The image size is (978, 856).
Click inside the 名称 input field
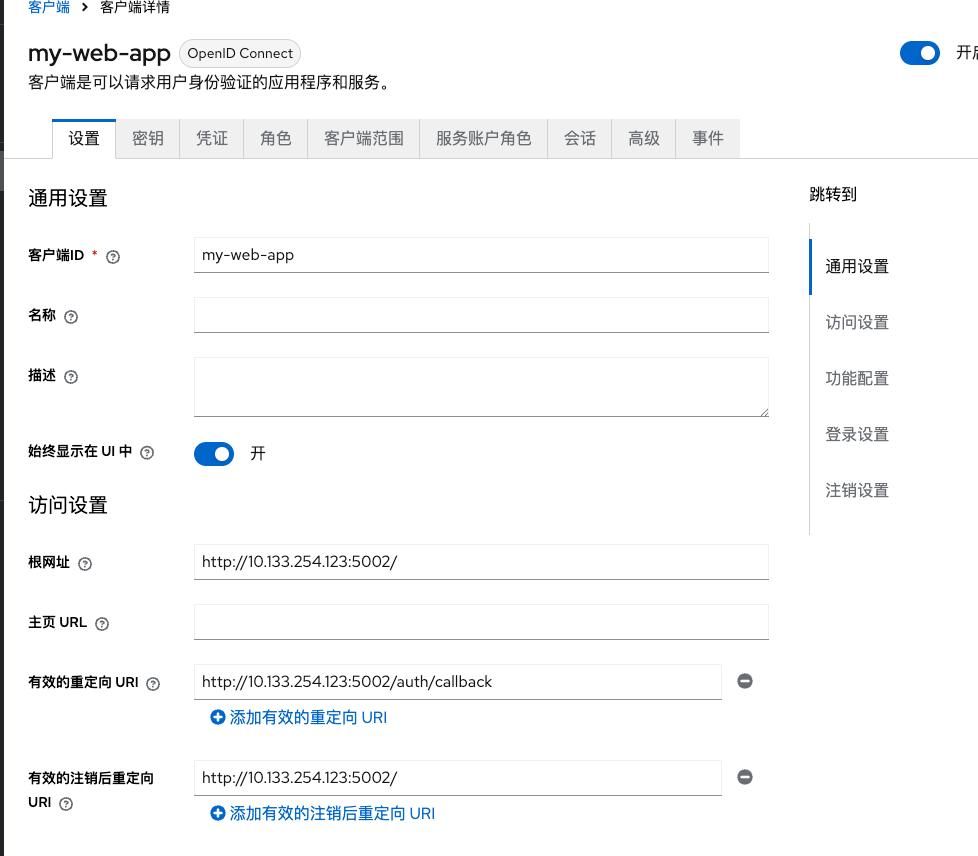pos(481,316)
